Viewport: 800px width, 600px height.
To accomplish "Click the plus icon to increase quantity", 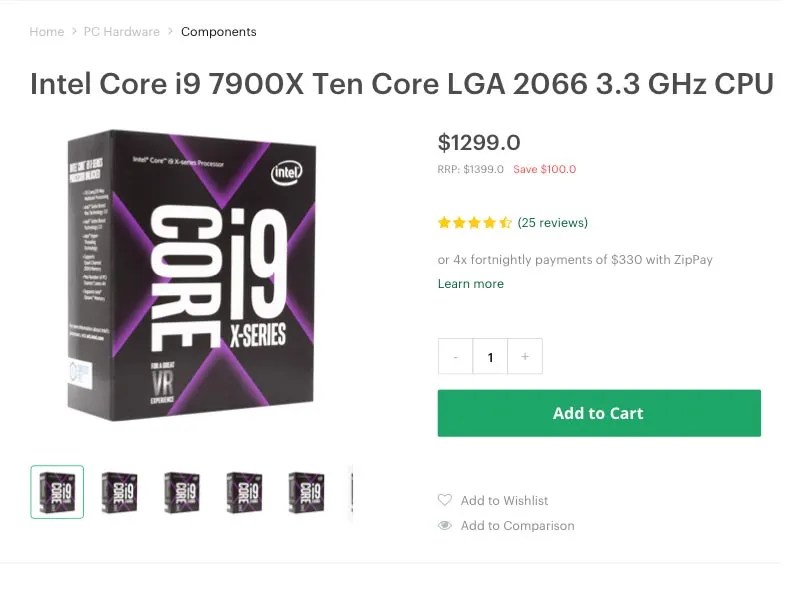I will tap(524, 356).
